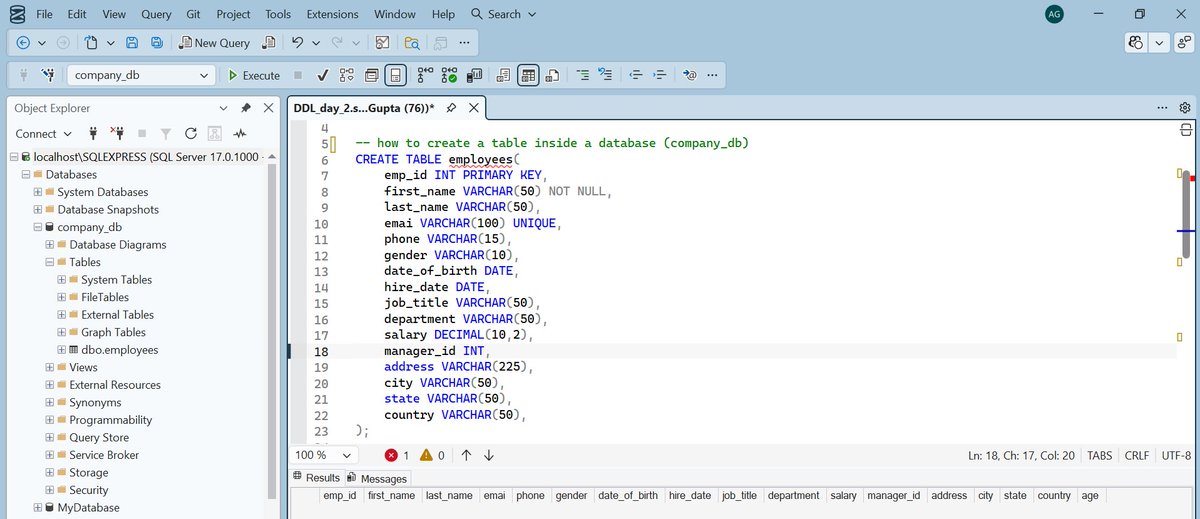This screenshot has height=519, width=1200.
Task: Click the Save file icon
Action: [x=132, y=43]
